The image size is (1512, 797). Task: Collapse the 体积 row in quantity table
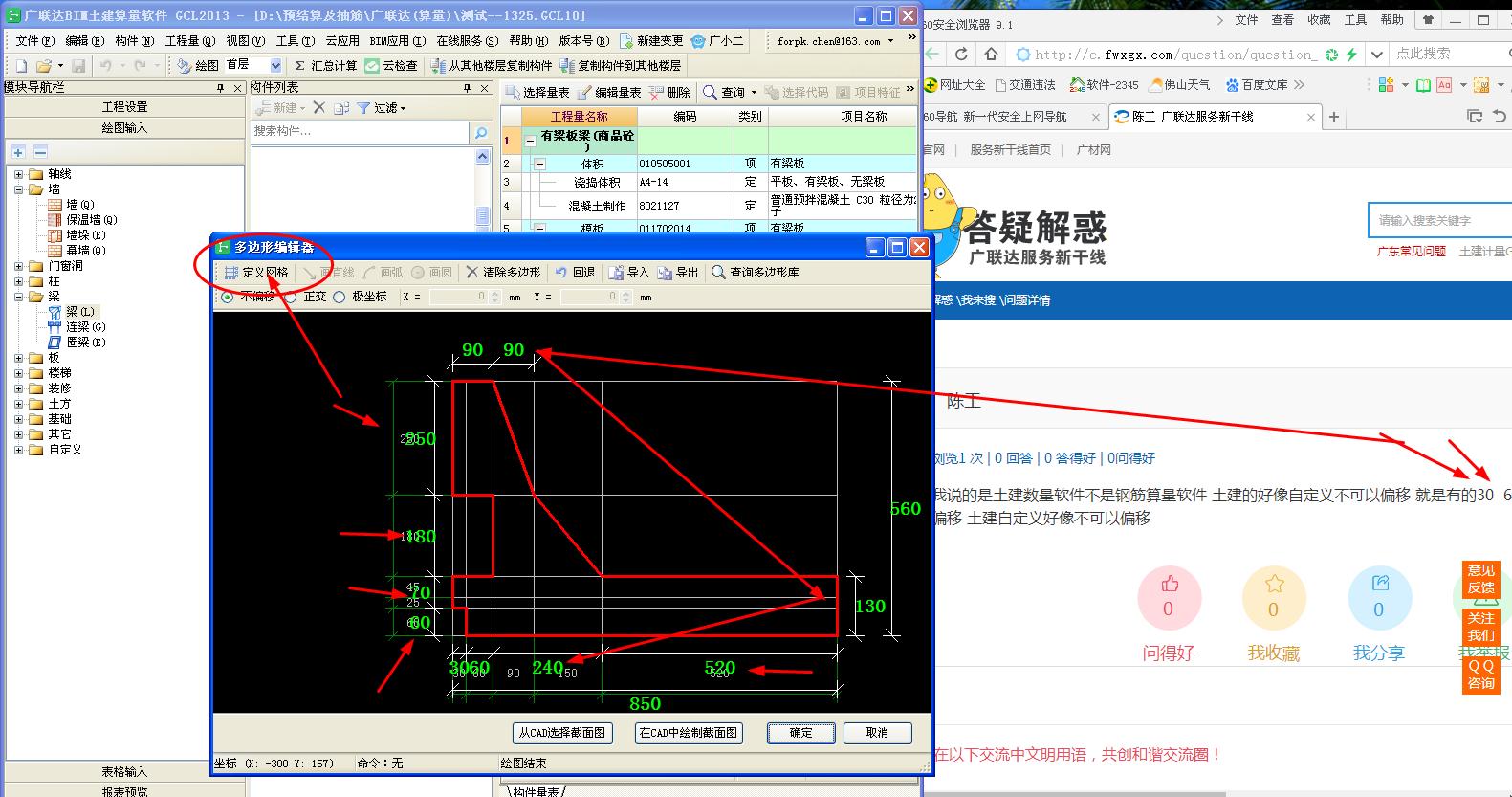(x=539, y=164)
